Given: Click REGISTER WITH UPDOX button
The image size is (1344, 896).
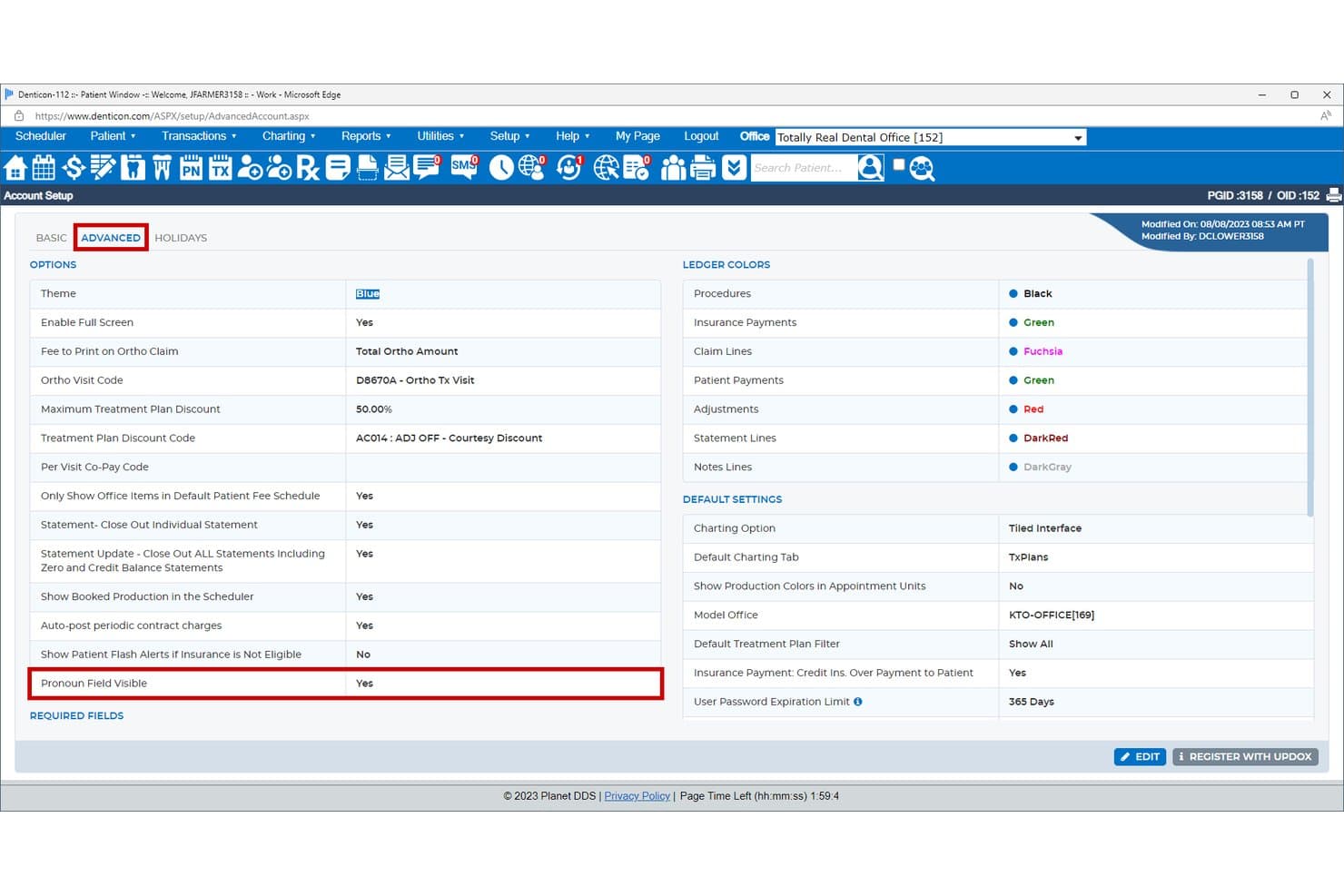Looking at the screenshot, I should [1245, 756].
